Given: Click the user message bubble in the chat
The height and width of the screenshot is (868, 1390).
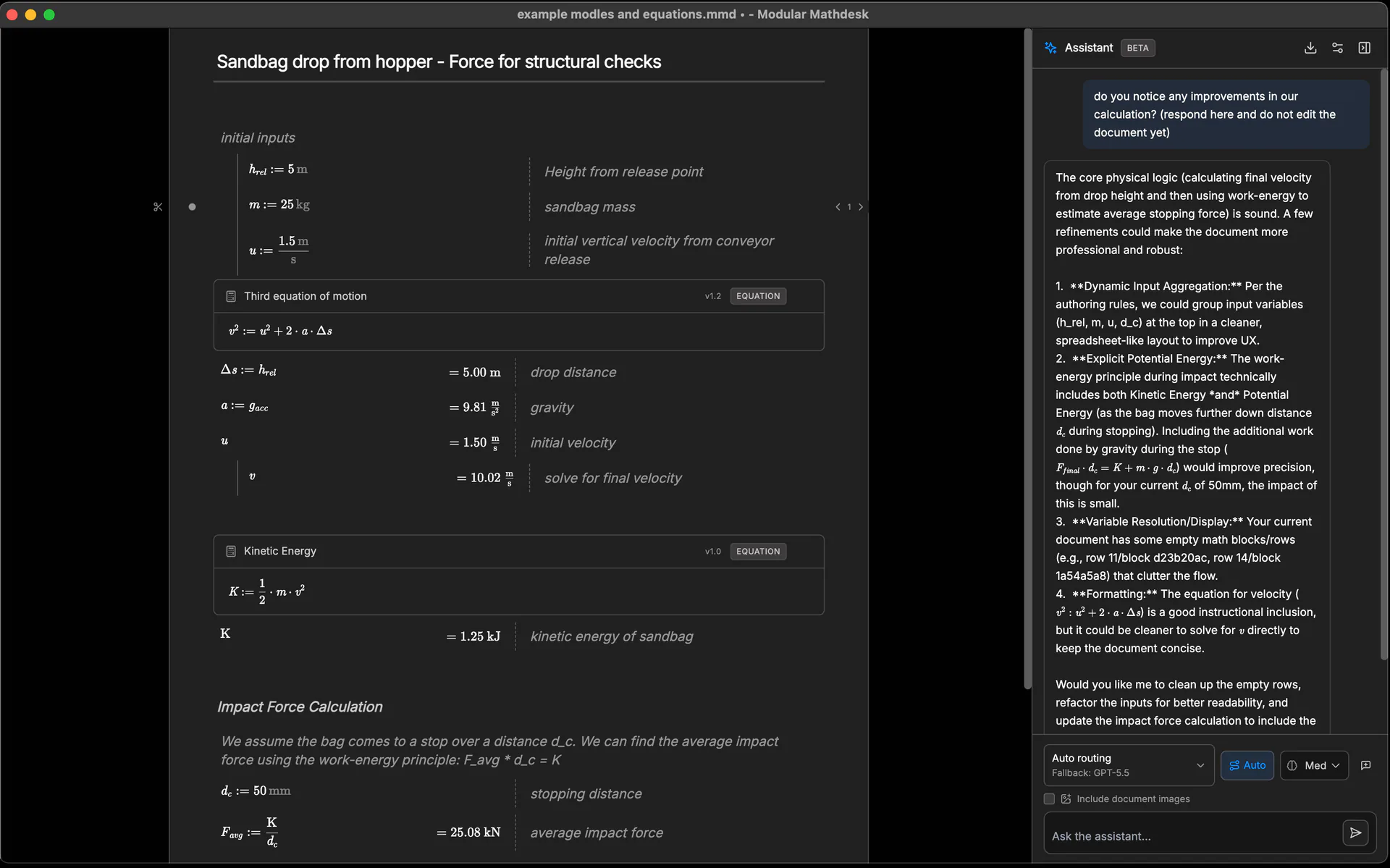Looking at the screenshot, I should click(1226, 114).
